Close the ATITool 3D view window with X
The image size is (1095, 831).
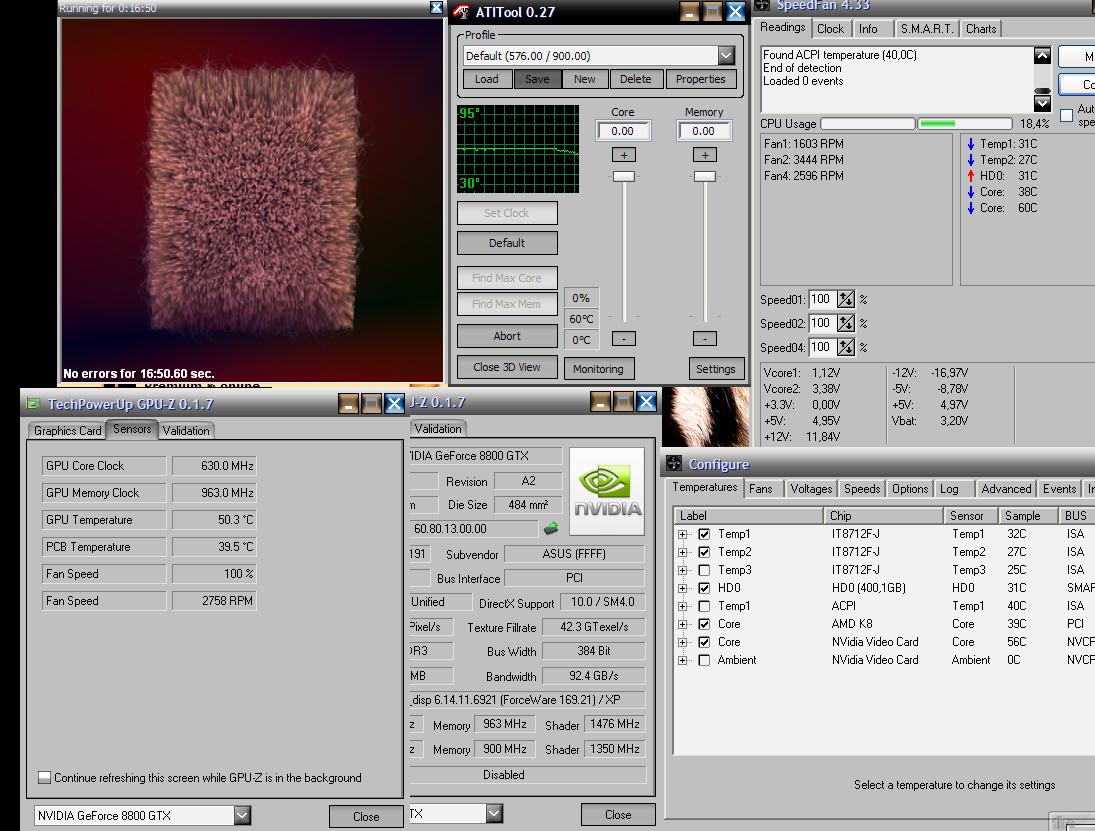tap(436, 8)
